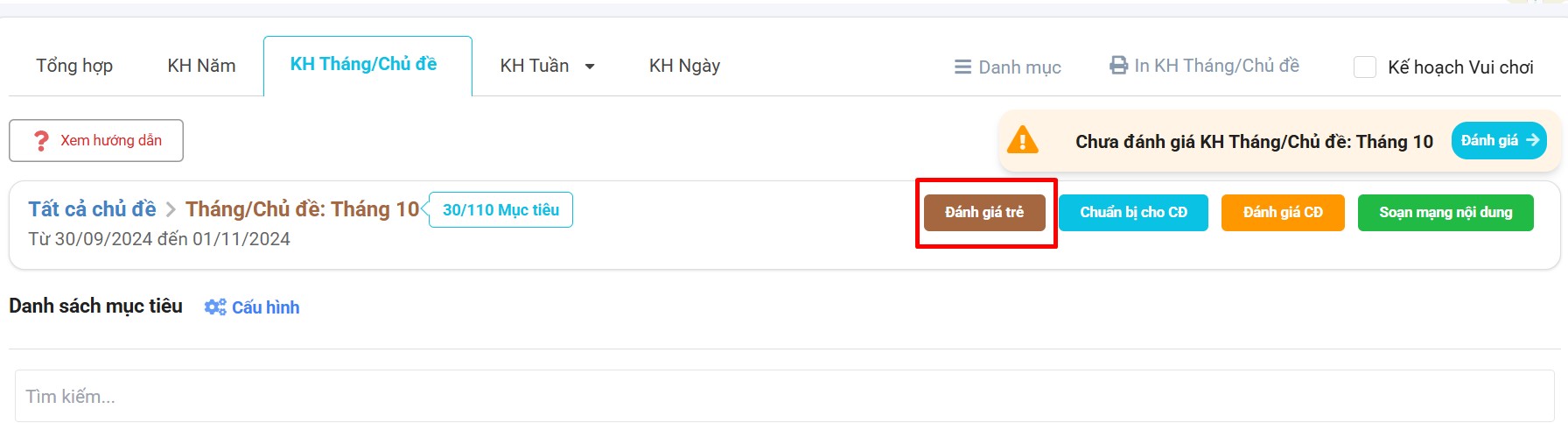
Task: Enable the Kế hoạch Vui chơi checkbox
Action: pos(1365,67)
